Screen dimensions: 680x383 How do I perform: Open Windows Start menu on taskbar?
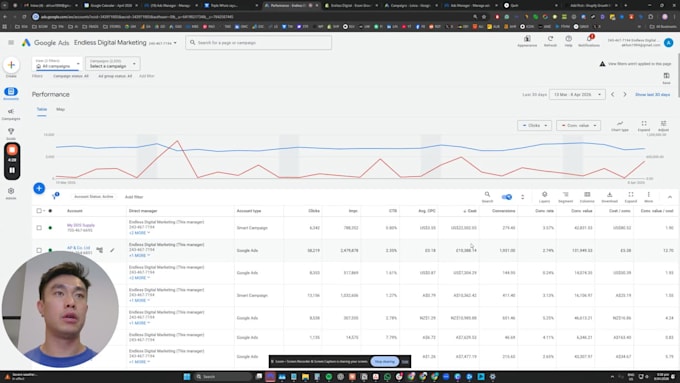[x=187, y=376]
